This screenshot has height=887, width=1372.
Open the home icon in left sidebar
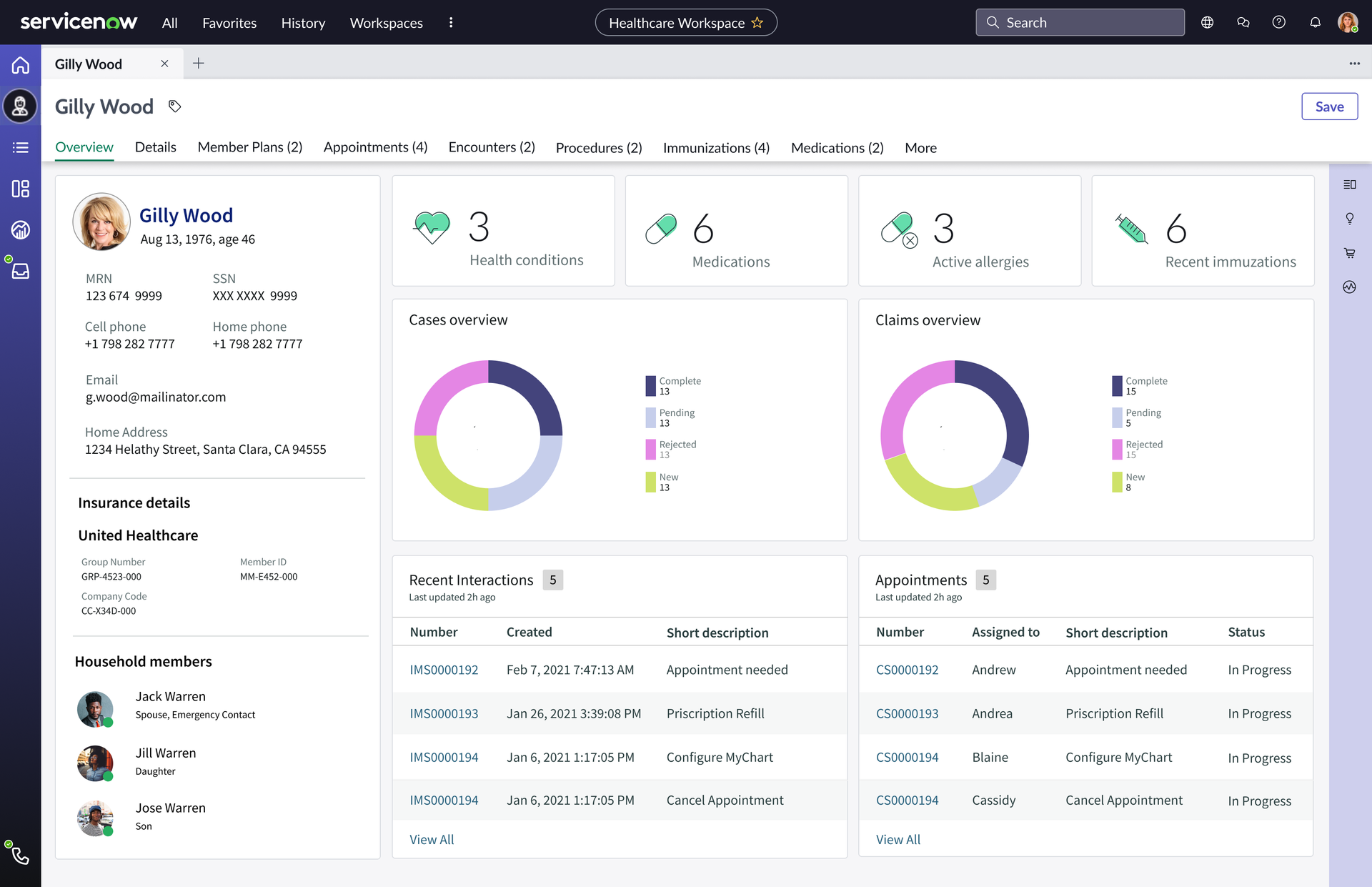[20, 65]
